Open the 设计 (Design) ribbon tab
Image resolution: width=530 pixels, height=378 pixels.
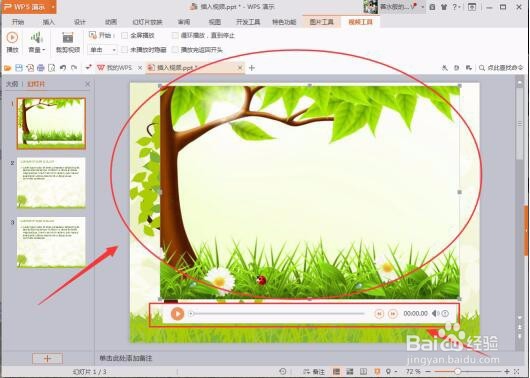tap(79, 22)
